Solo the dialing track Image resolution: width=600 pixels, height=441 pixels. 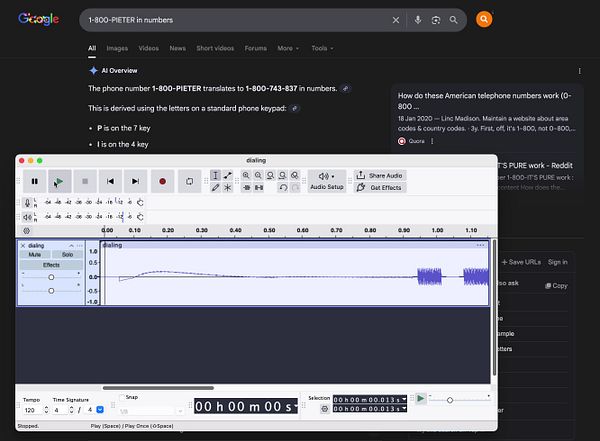(x=67, y=255)
